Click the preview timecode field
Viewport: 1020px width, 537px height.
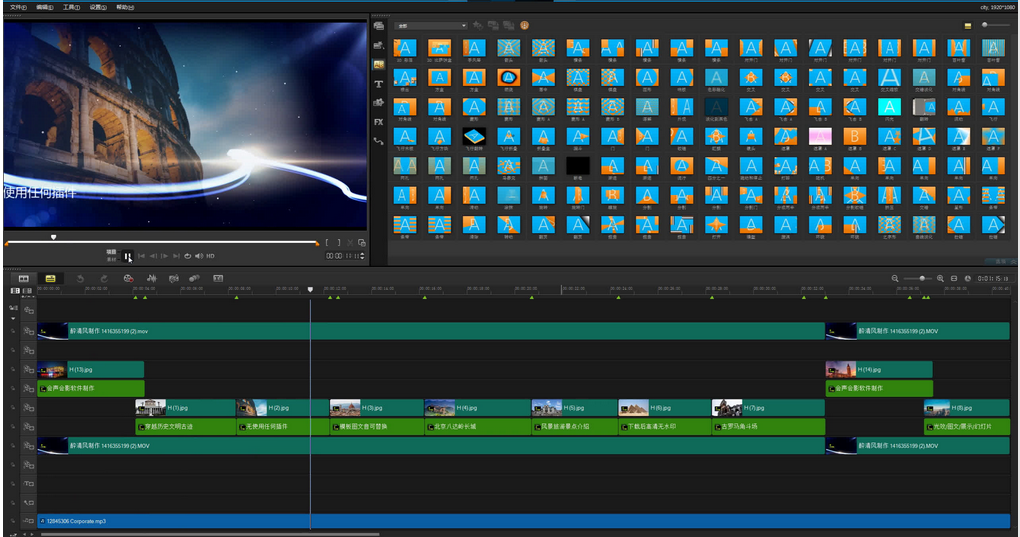(342, 256)
